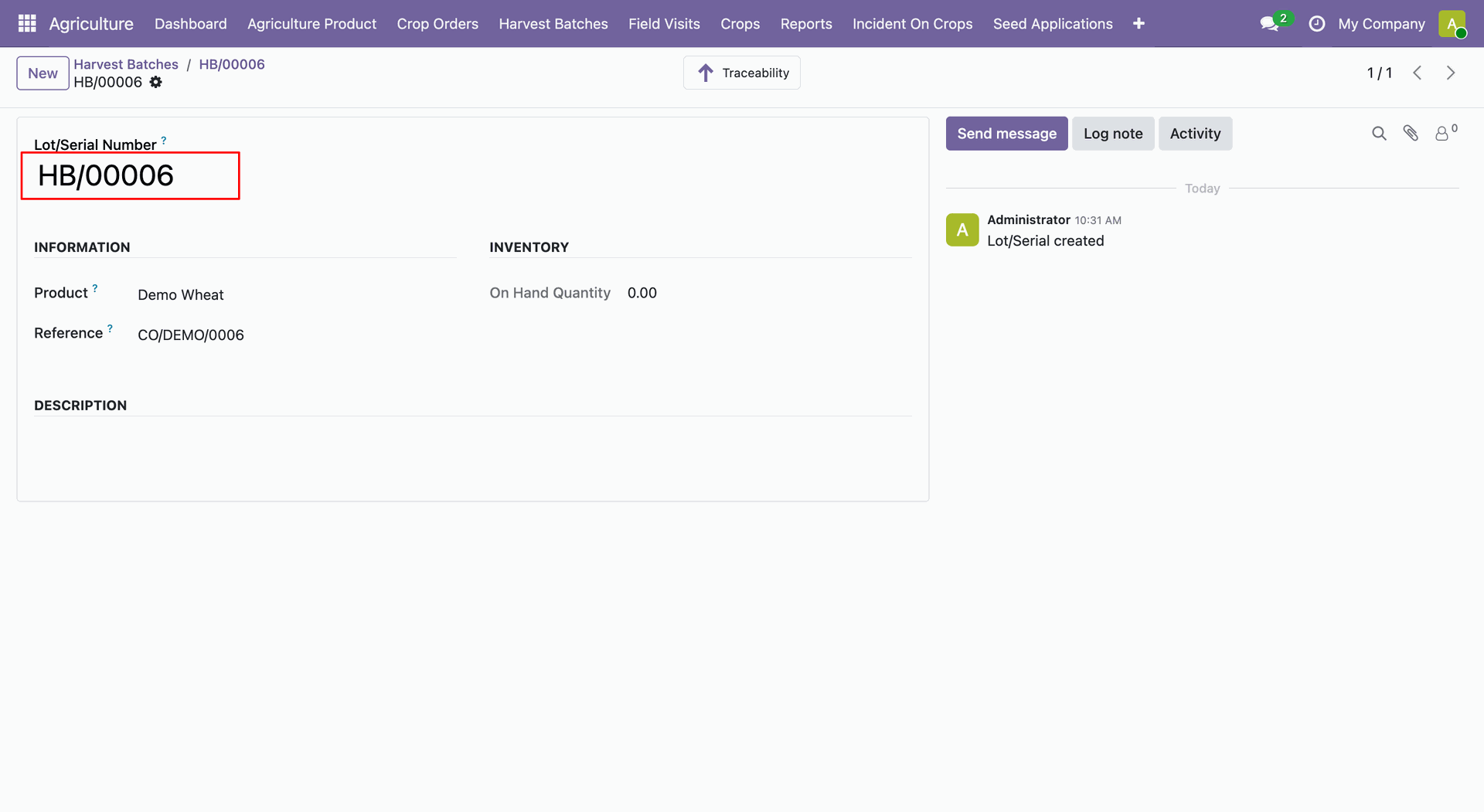Click the Product field Demo Wheat
The height and width of the screenshot is (812, 1484).
point(181,295)
